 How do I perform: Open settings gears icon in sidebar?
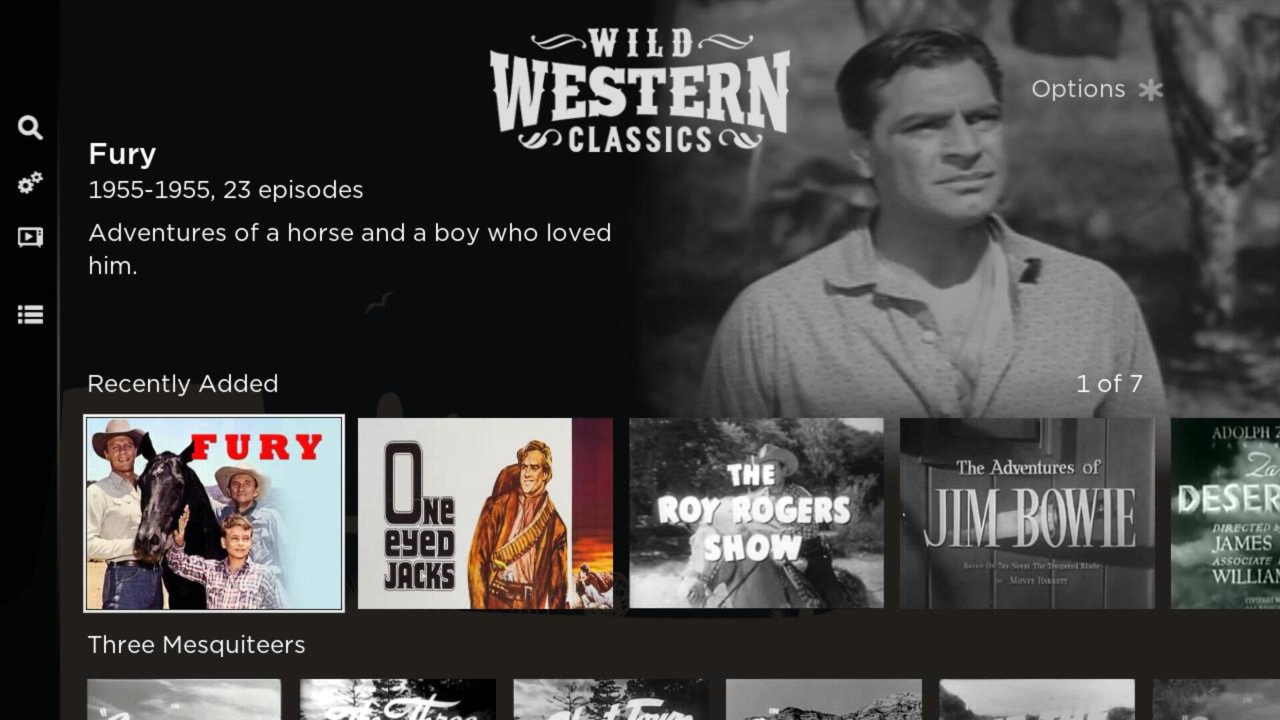(30, 183)
